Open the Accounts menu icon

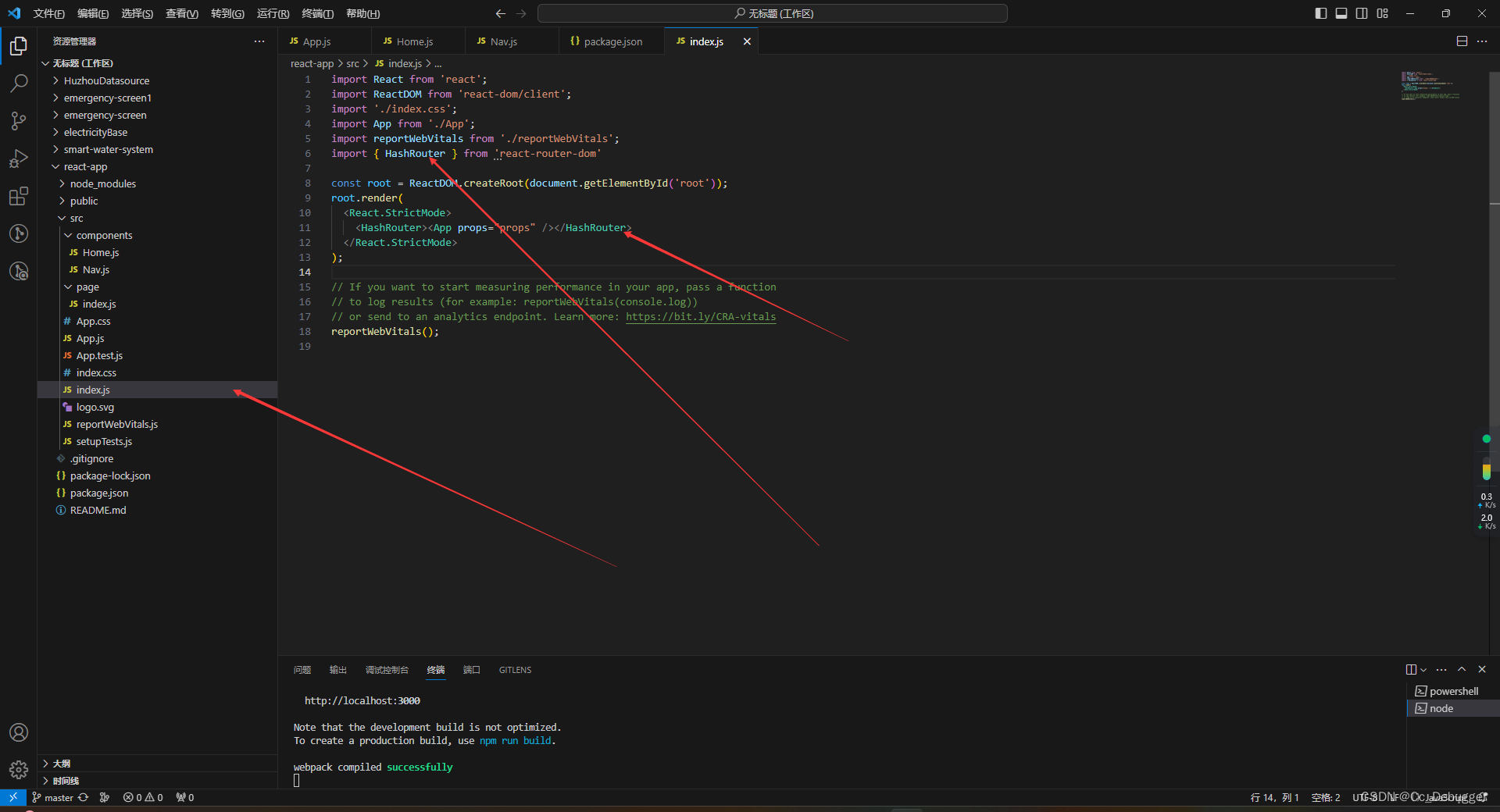pos(19,732)
